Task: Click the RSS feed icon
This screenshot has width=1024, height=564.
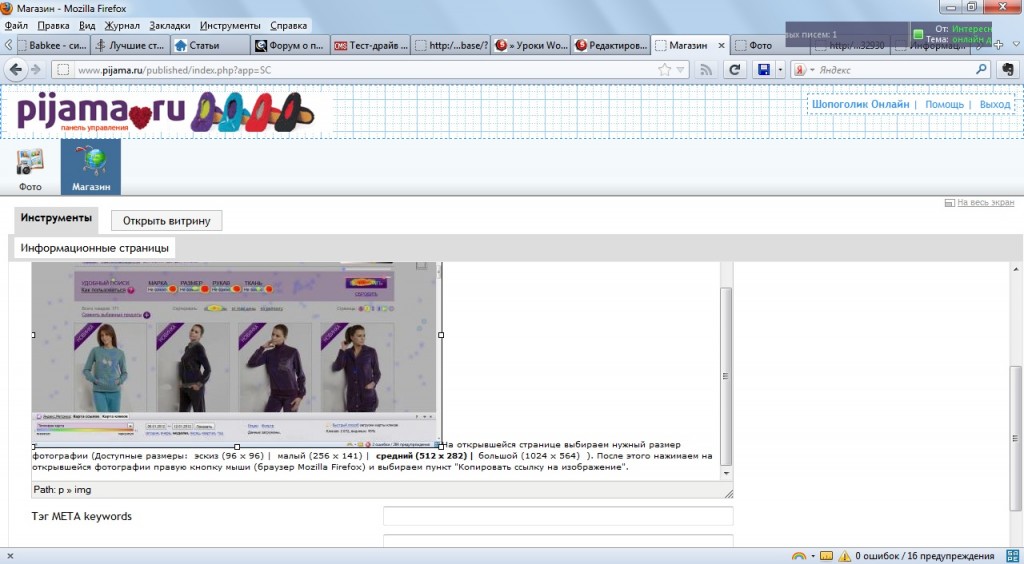Action: 706,70
